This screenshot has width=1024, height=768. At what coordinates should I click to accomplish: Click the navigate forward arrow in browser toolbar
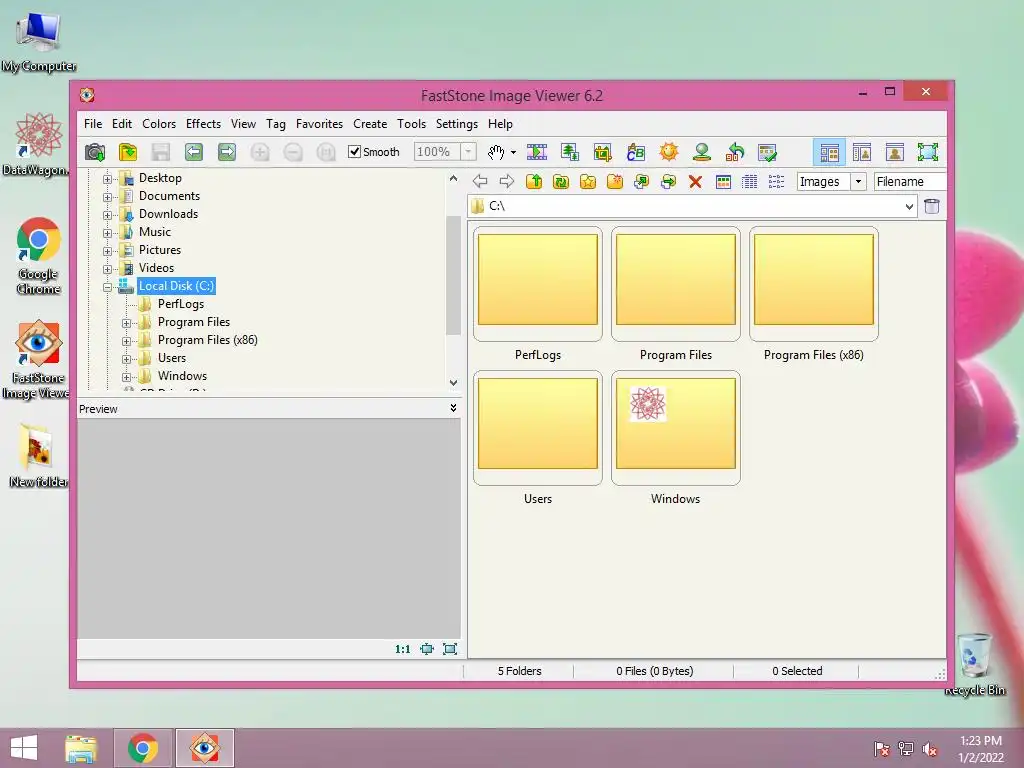point(507,182)
